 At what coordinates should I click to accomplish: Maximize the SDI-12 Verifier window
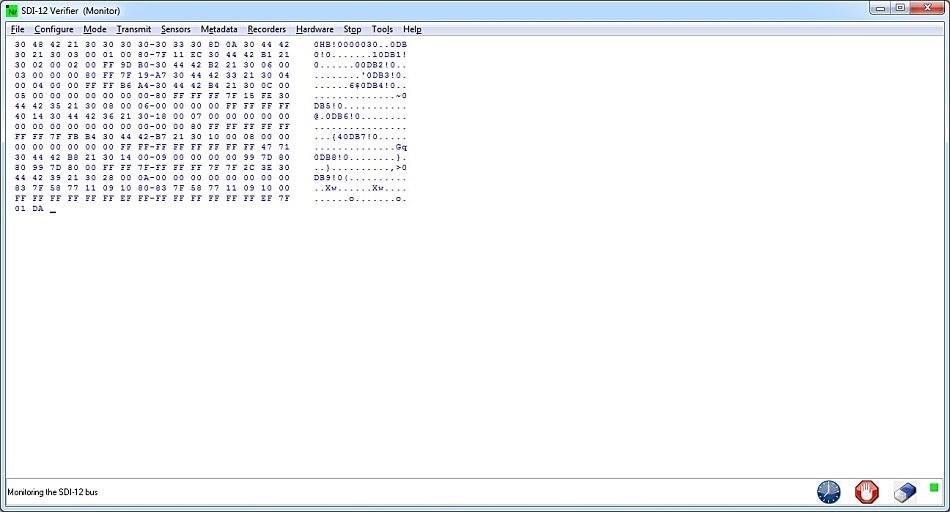coord(900,8)
